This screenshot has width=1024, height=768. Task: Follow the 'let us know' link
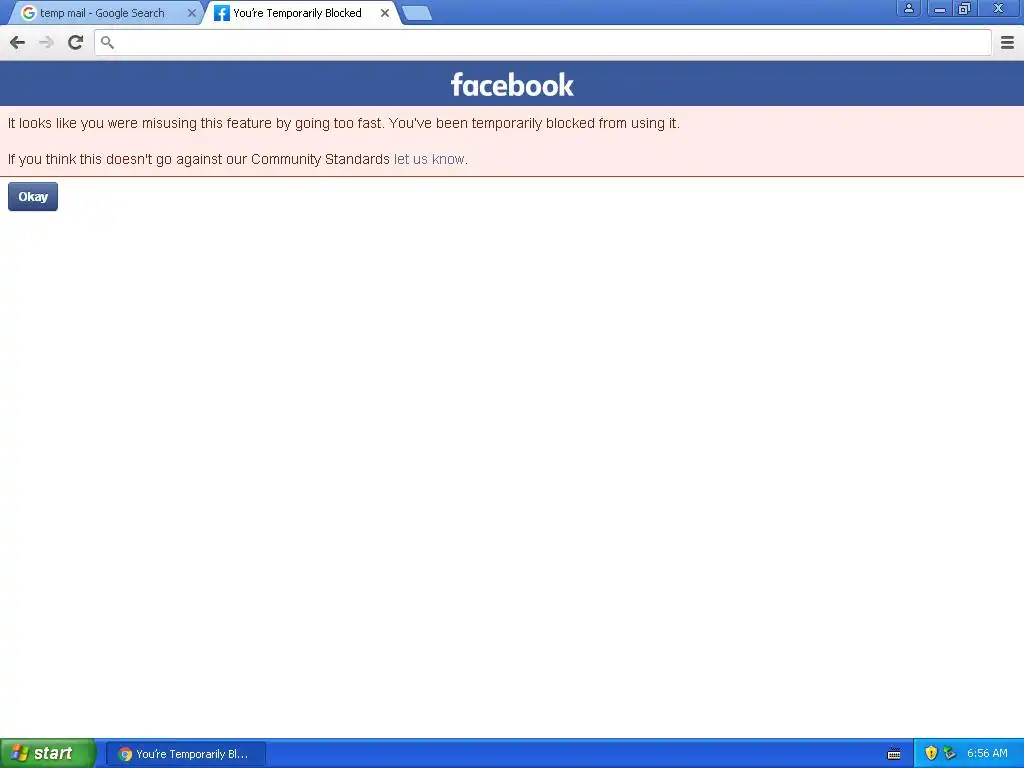click(429, 159)
